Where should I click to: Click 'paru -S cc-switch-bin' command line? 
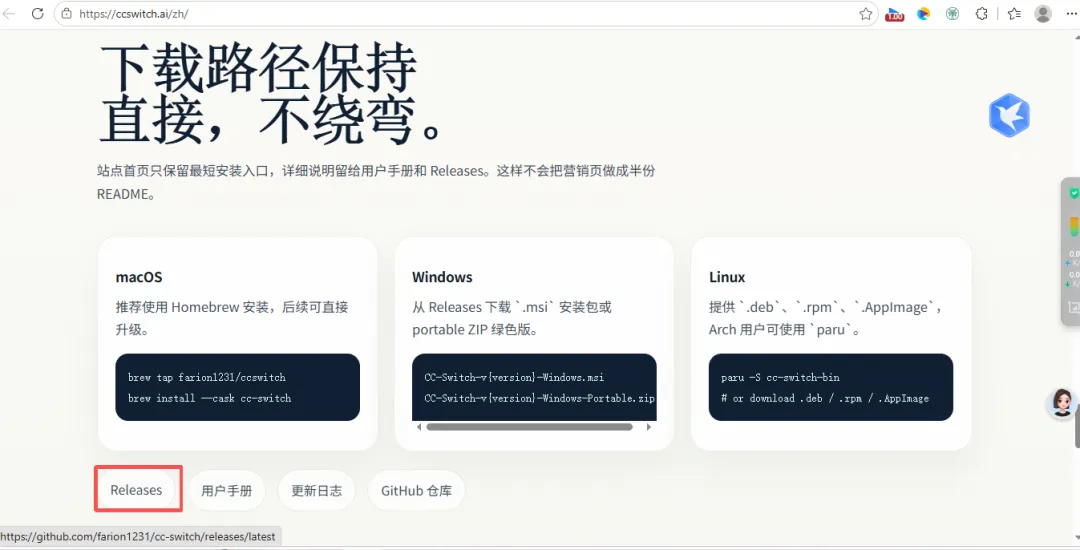pos(780,377)
